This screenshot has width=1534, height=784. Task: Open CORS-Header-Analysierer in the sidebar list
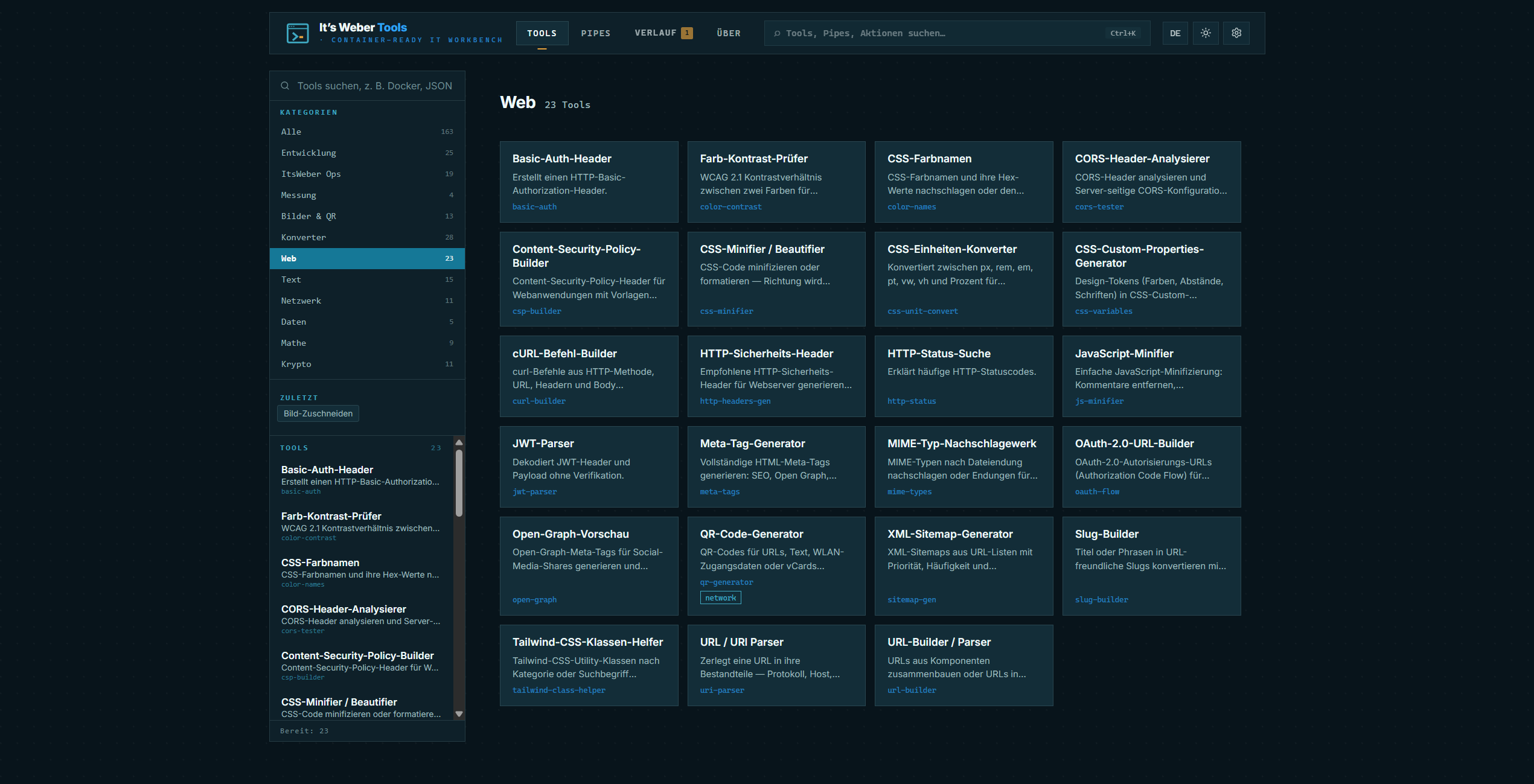[362, 619]
